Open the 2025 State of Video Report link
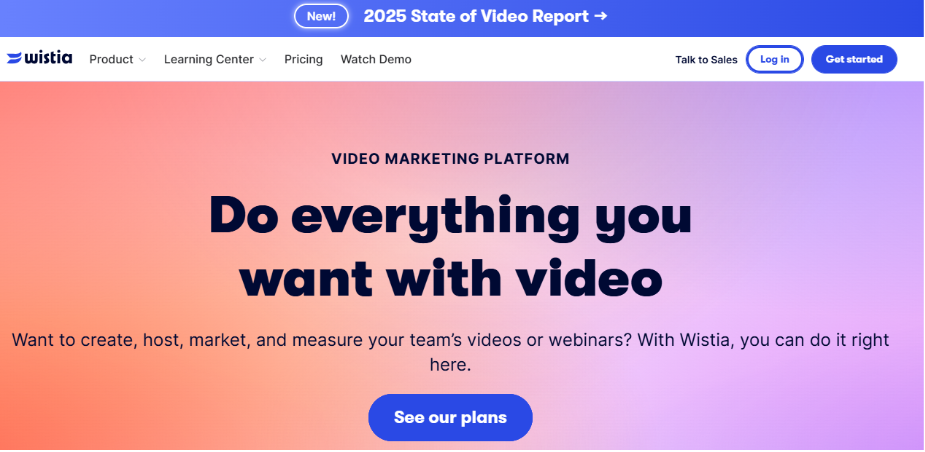Screen dimensions: 925x452 point(486,17)
